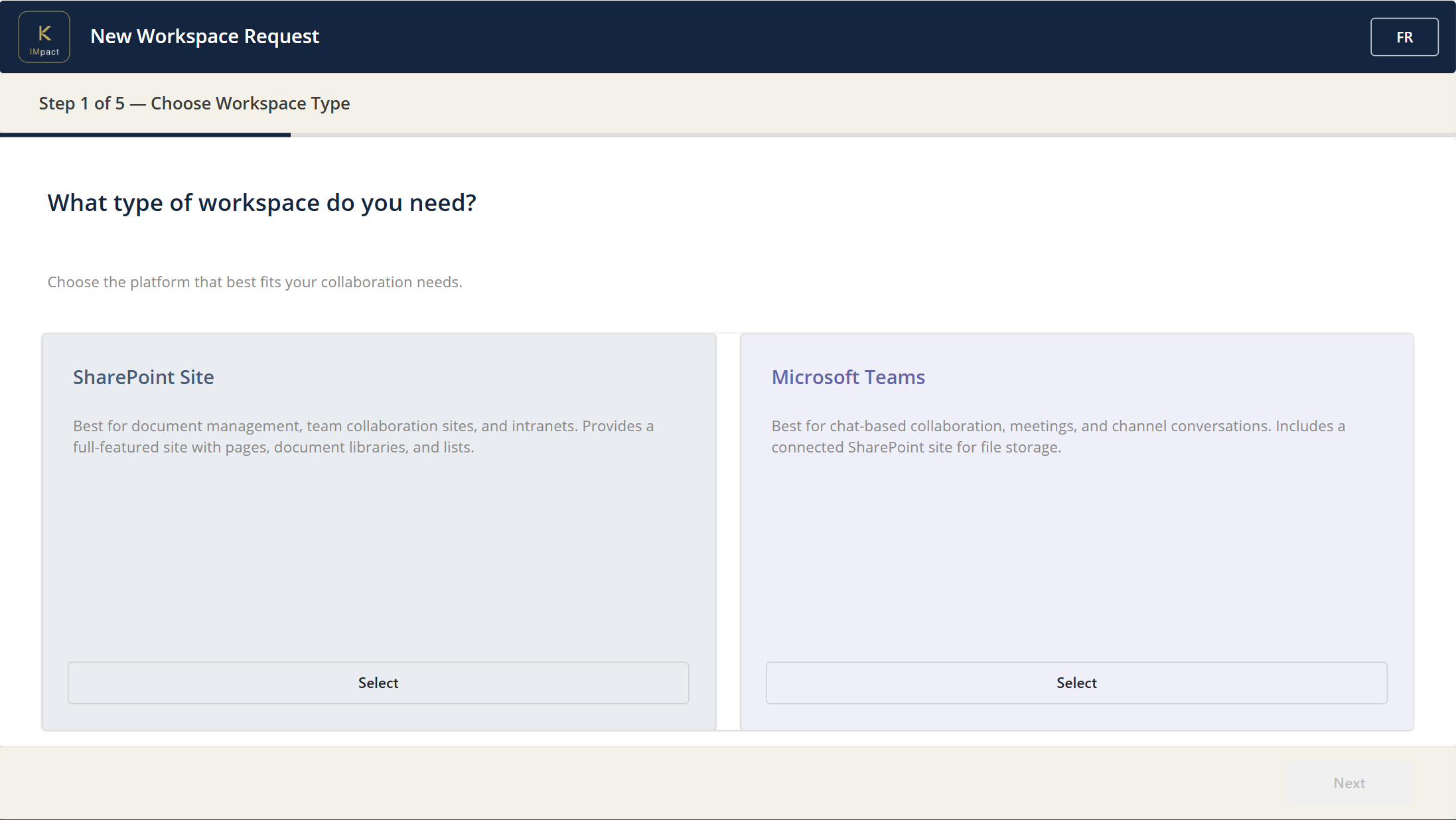Click the Teams 'Best for chat-based collaboration' description

pyautogui.click(x=1058, y=437)
